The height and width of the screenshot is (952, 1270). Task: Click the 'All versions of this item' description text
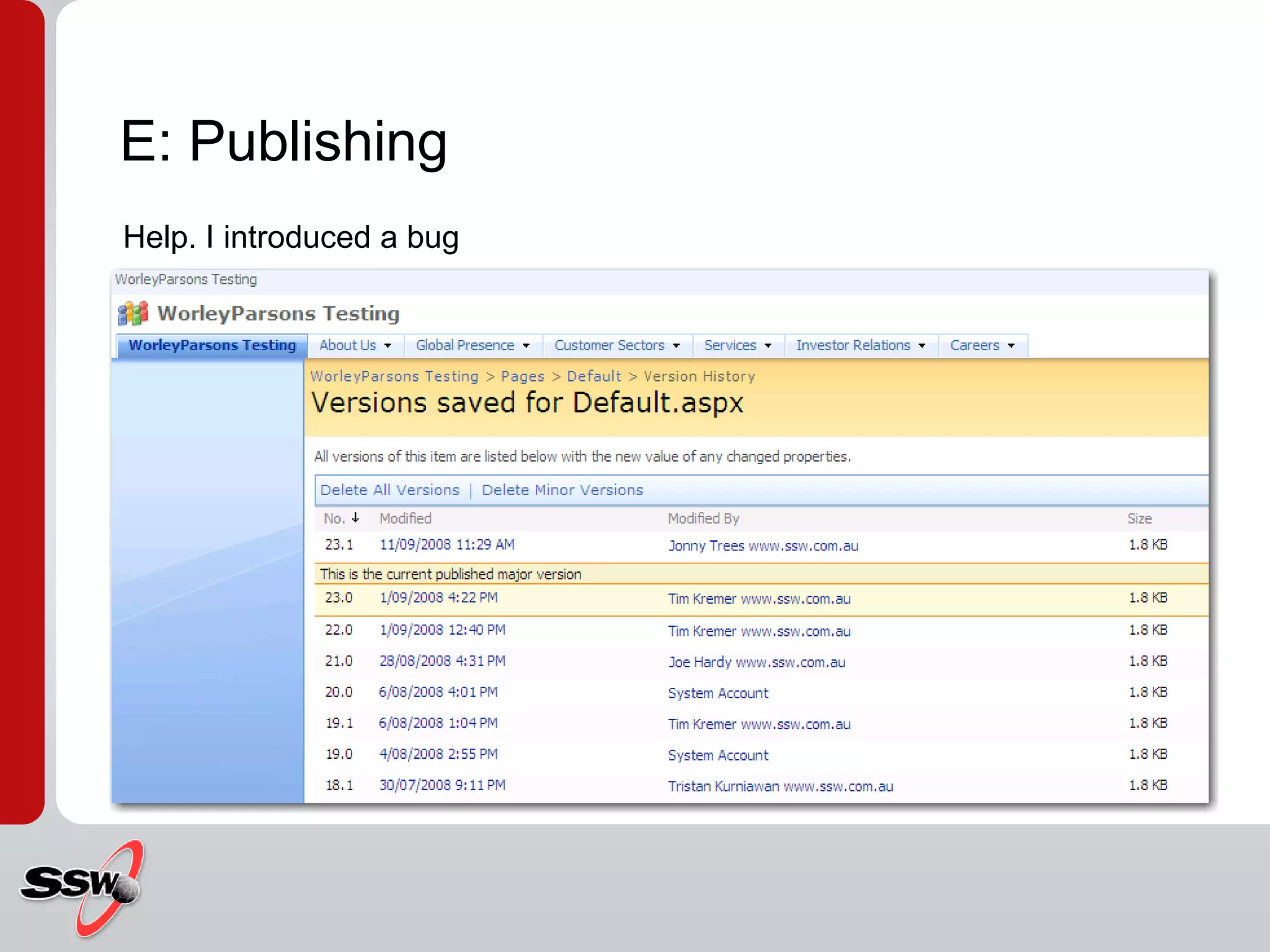point(582,457)
